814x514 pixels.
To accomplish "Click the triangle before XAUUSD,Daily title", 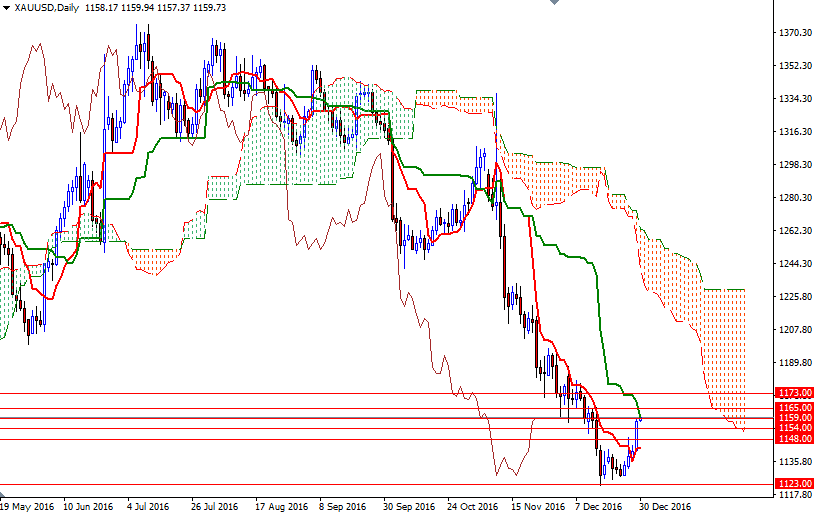I will (x=6, y=8).
